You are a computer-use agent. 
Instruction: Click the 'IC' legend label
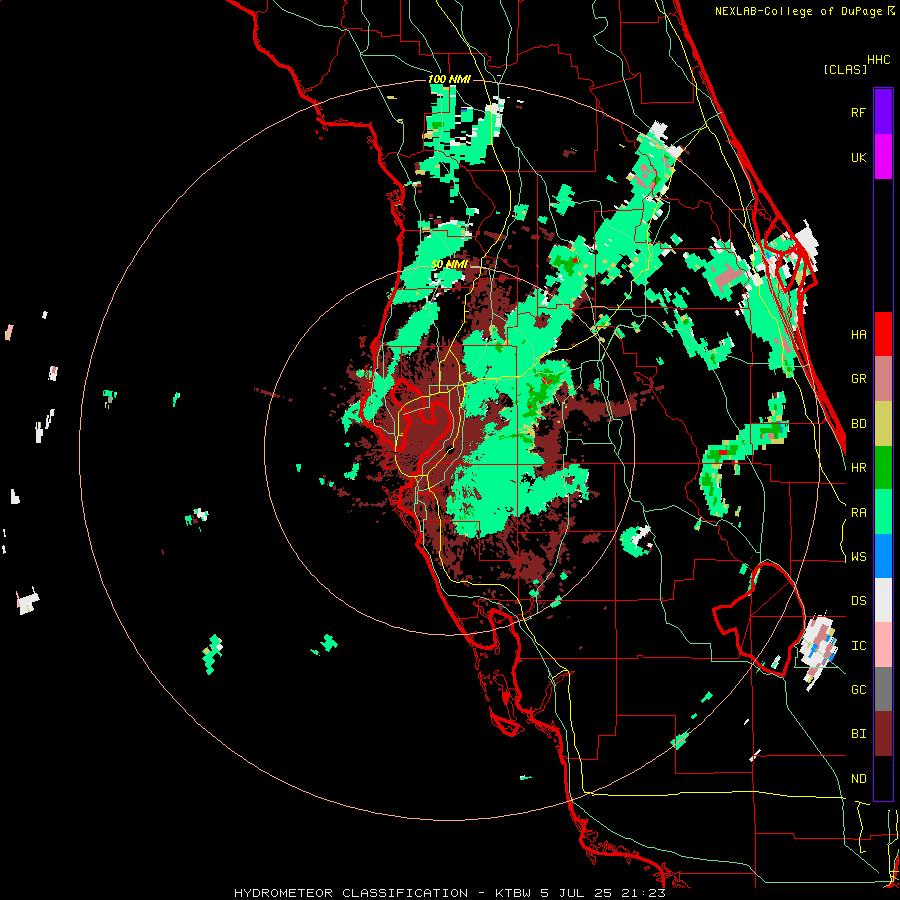tap(858, 646)
